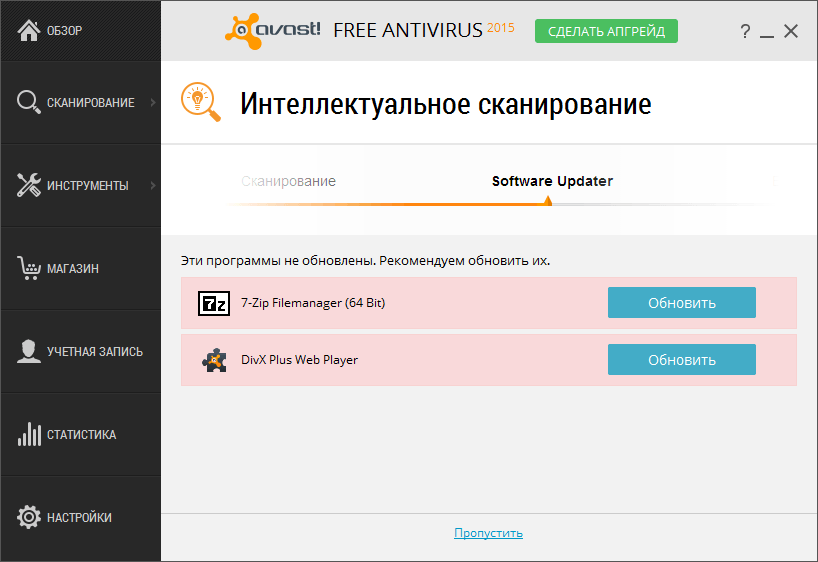The width and height of the screenshot is (818, 562).
Task: Click the 7-Zip application icon
Action: (214, 303)
